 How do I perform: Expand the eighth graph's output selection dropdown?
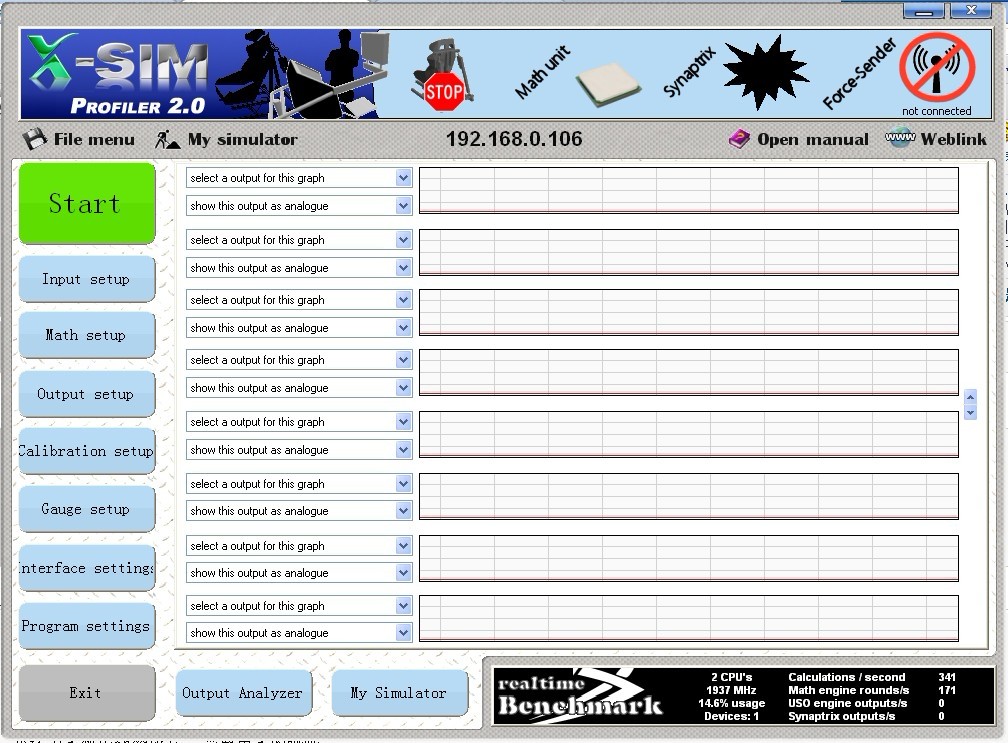click(403, 606)
